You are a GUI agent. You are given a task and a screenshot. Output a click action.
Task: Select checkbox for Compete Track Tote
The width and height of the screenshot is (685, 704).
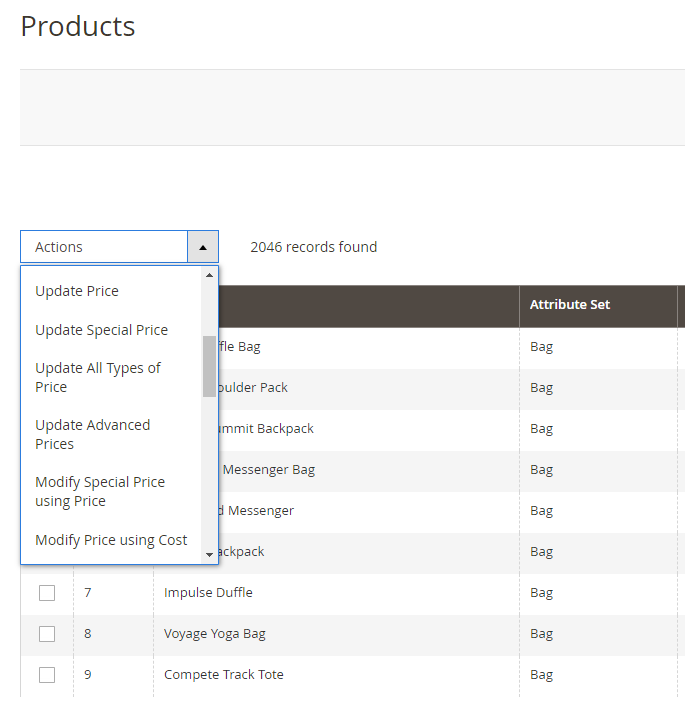(x=47, y=675)
